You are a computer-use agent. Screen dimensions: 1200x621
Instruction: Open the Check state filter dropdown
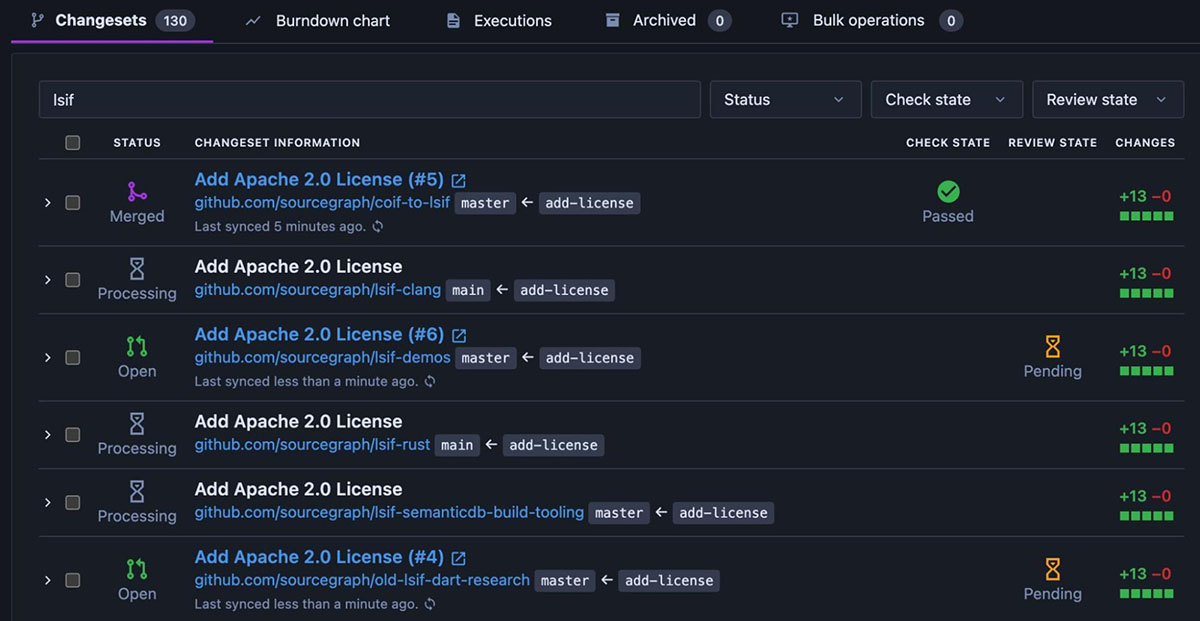coord(947,100)
